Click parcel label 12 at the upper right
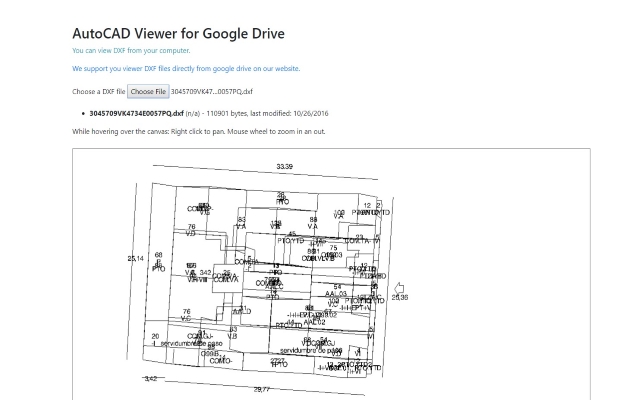The width and height of the screenshot is (640, 400). (x=367, y=205)
